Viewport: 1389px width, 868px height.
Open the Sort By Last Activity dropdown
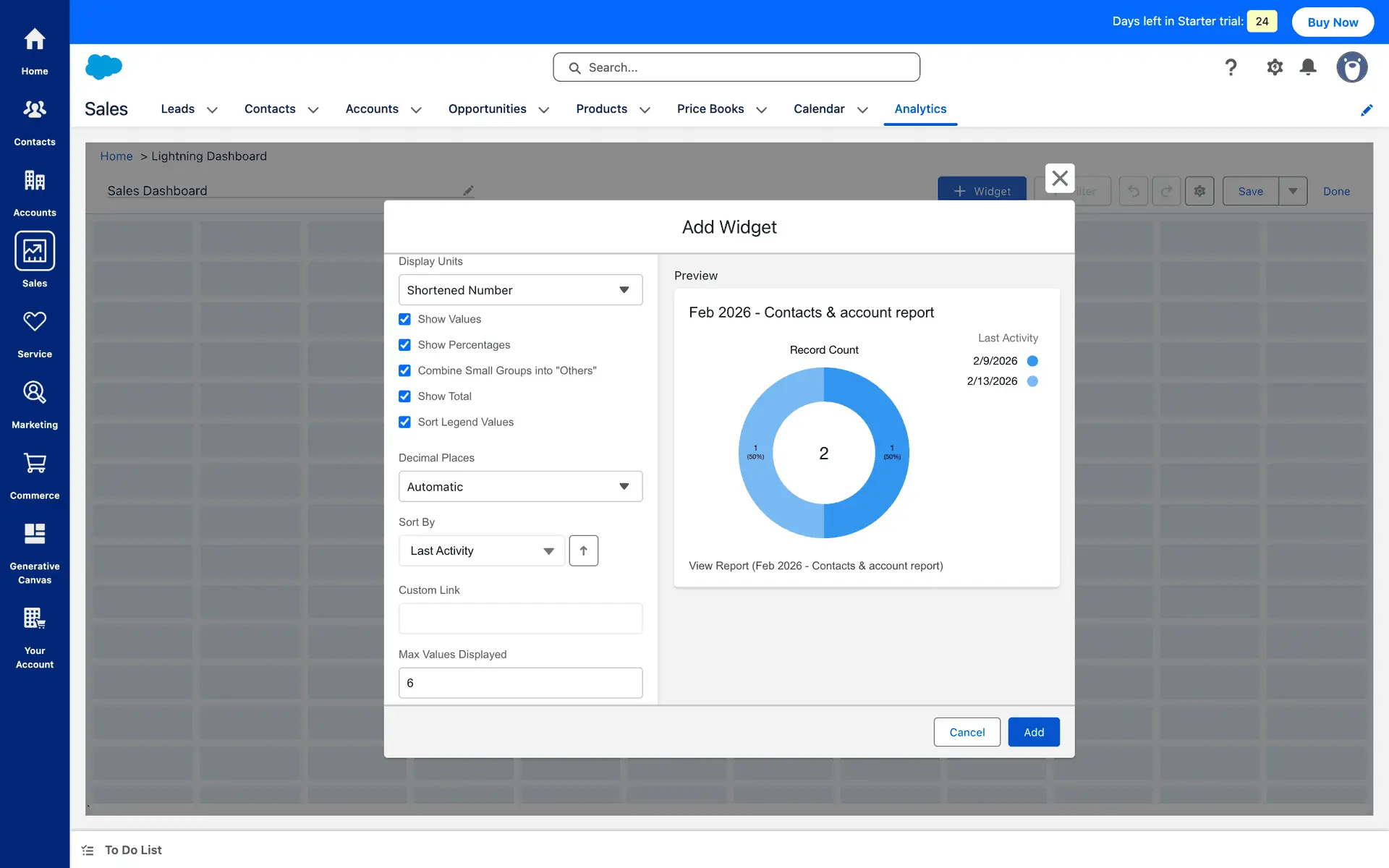click(481, 550)
